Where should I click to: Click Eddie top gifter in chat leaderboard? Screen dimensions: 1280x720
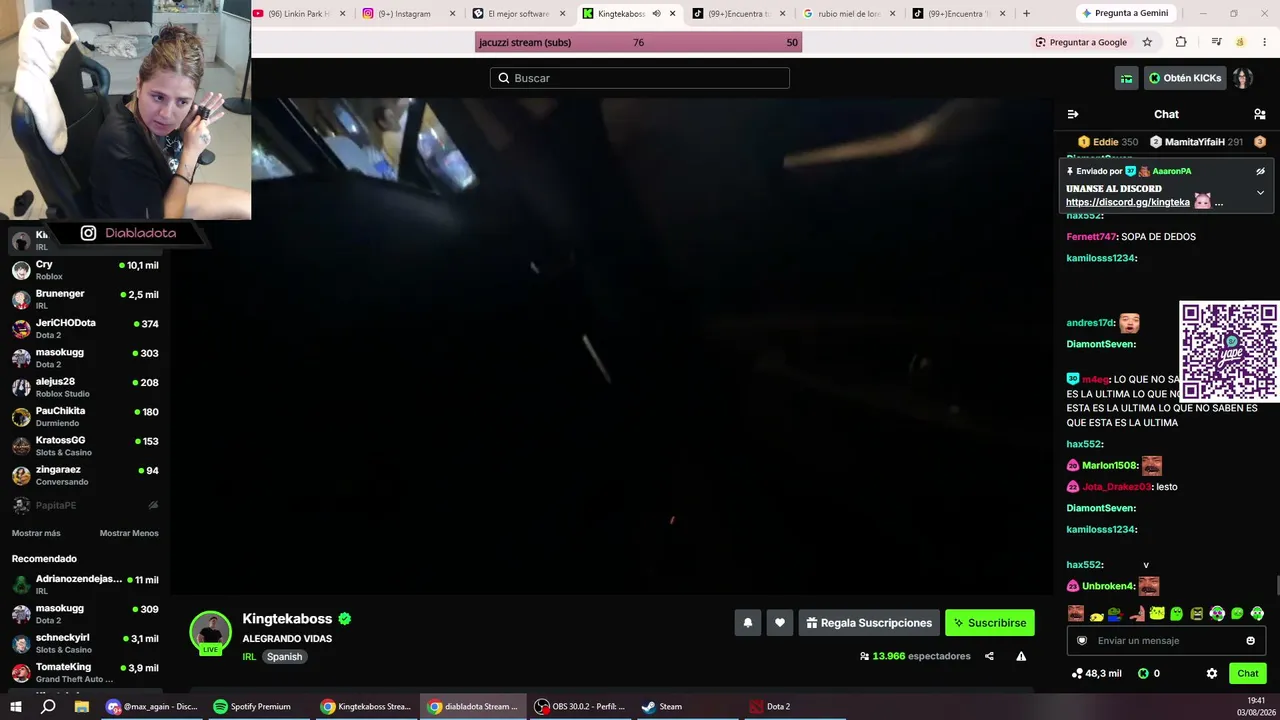click(x=1108, y=142)
